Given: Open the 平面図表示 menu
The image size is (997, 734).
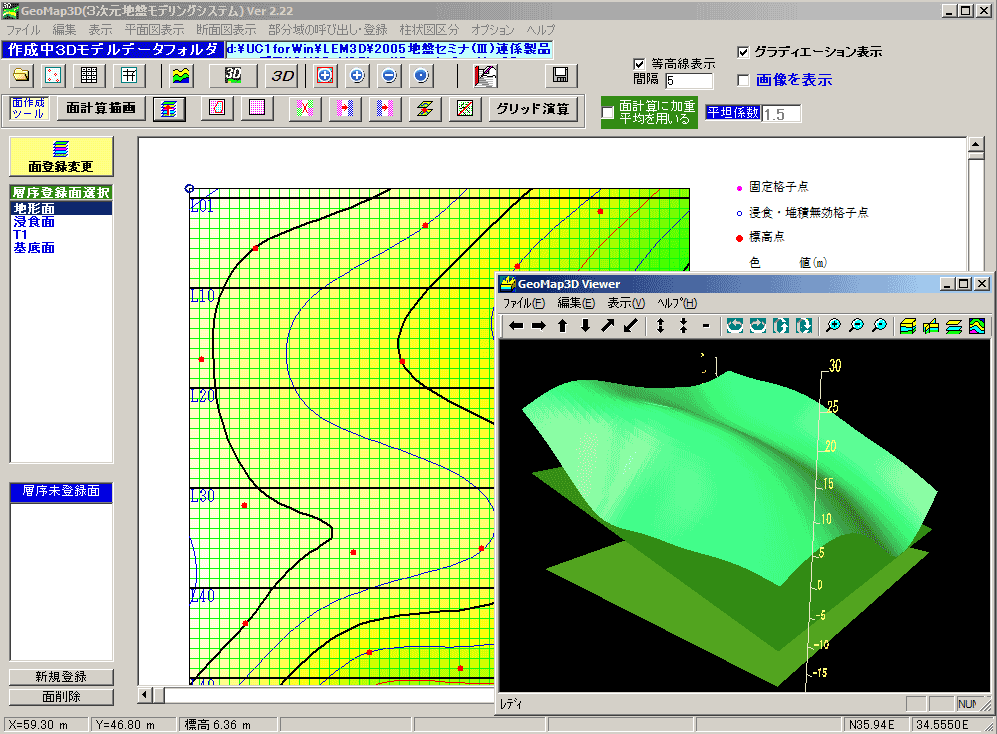Looking at the screenshot, I should (x=155, y=30).
